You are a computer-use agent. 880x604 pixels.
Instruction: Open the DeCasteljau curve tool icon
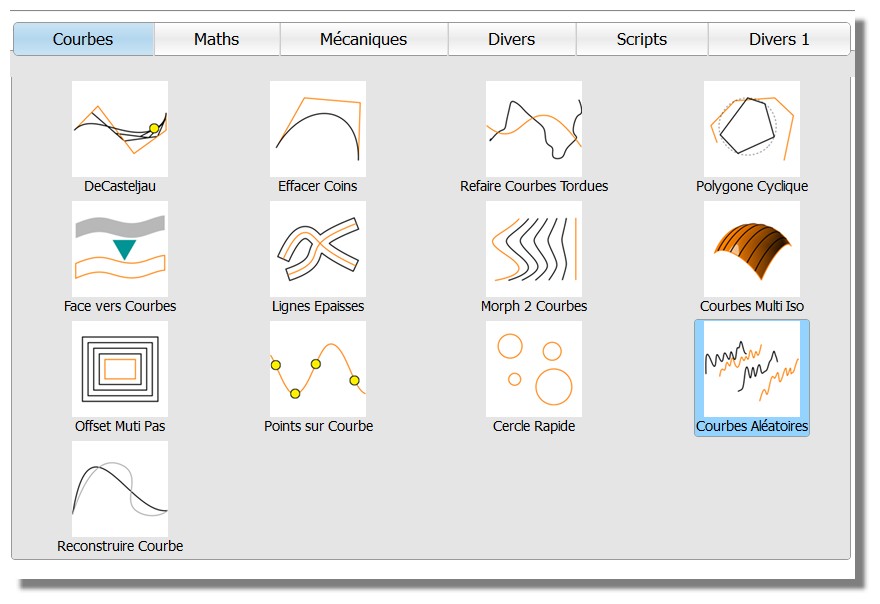coord(120,129)
